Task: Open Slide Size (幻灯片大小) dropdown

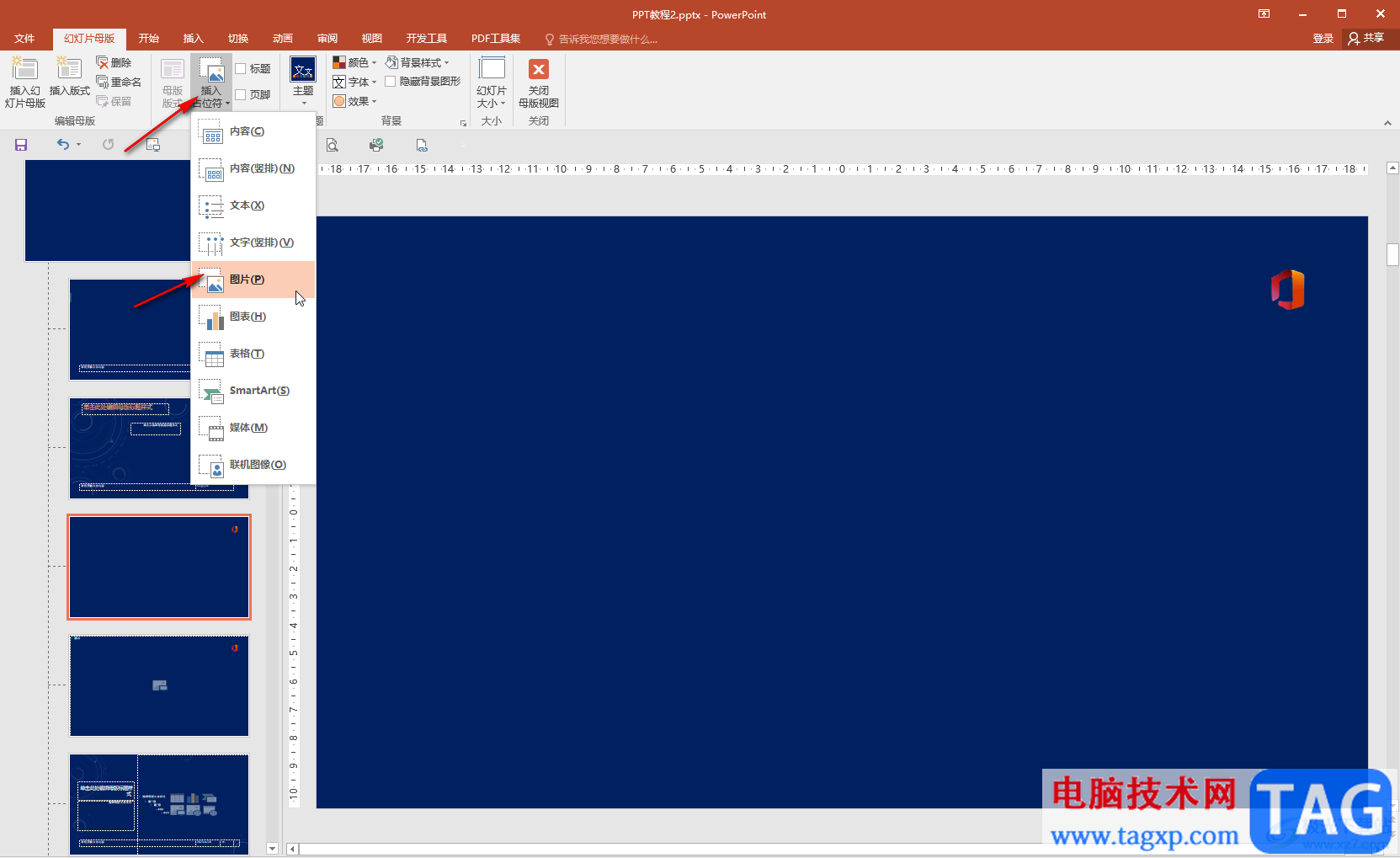Action: (x=492, y=82)
